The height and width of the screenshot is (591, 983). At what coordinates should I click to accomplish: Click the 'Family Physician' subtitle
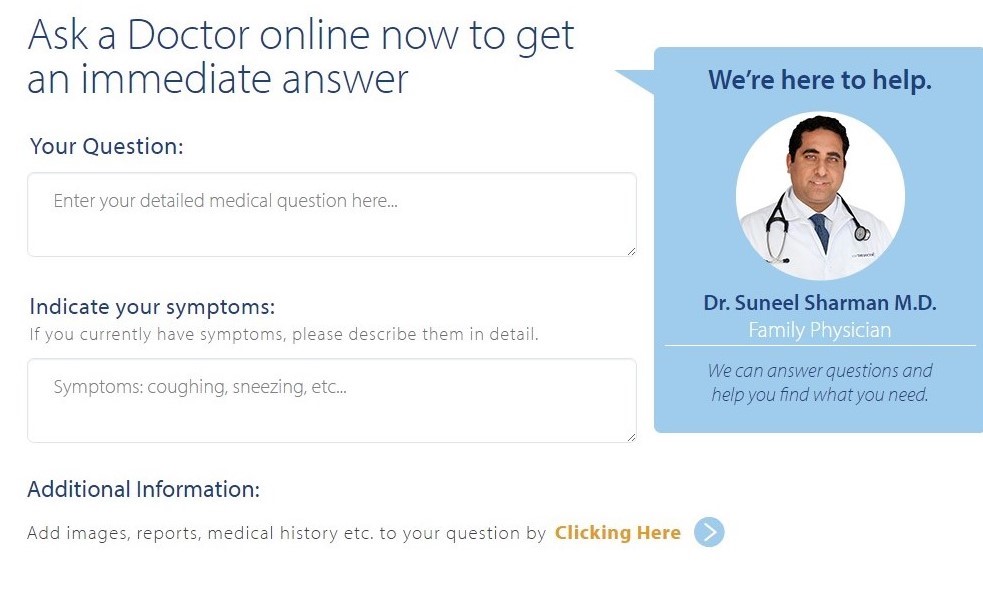820,330
